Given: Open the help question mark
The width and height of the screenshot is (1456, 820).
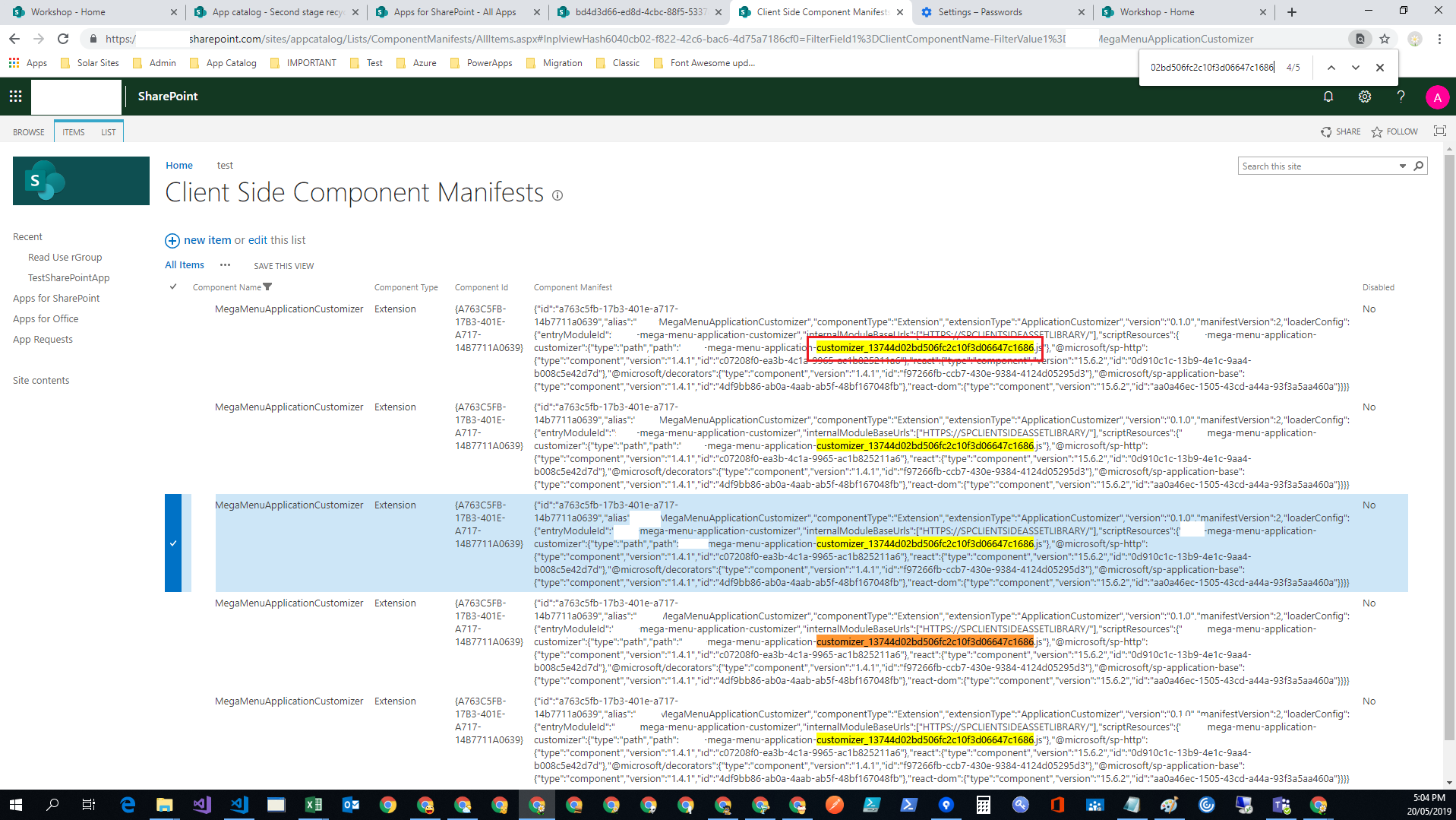Looking at the screenshot, I should 1401,97.
